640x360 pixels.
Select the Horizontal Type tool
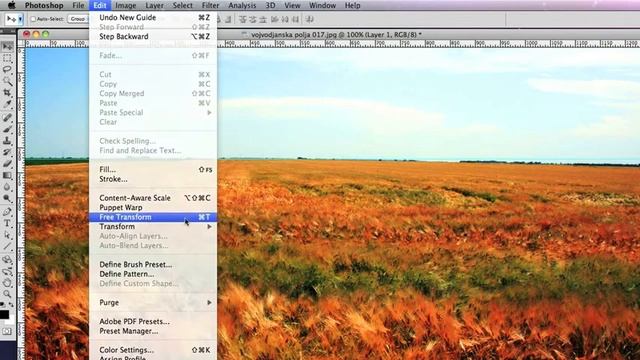click(7, 224)
